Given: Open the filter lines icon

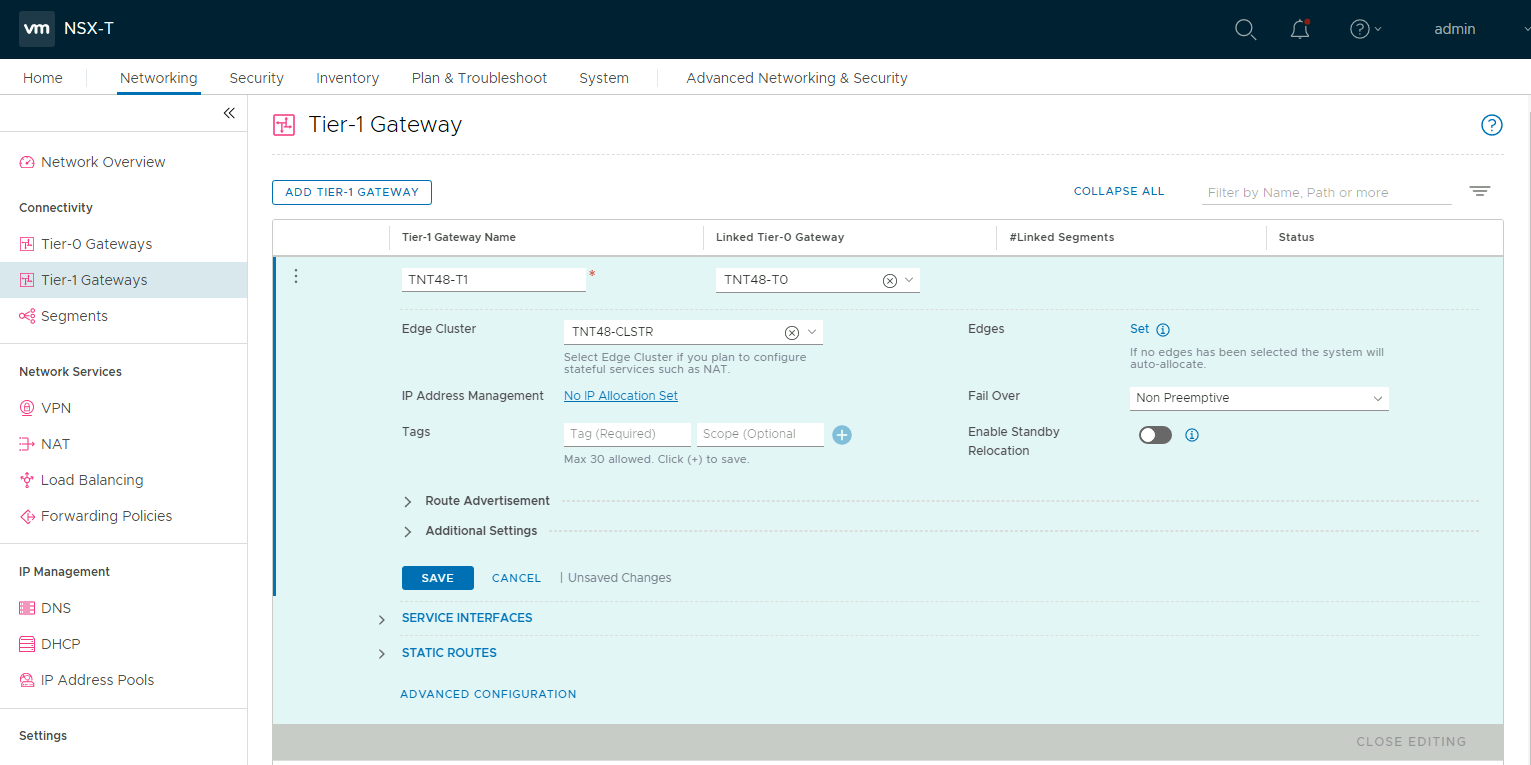Looking at the screenshot, I should click(1480, 191).
